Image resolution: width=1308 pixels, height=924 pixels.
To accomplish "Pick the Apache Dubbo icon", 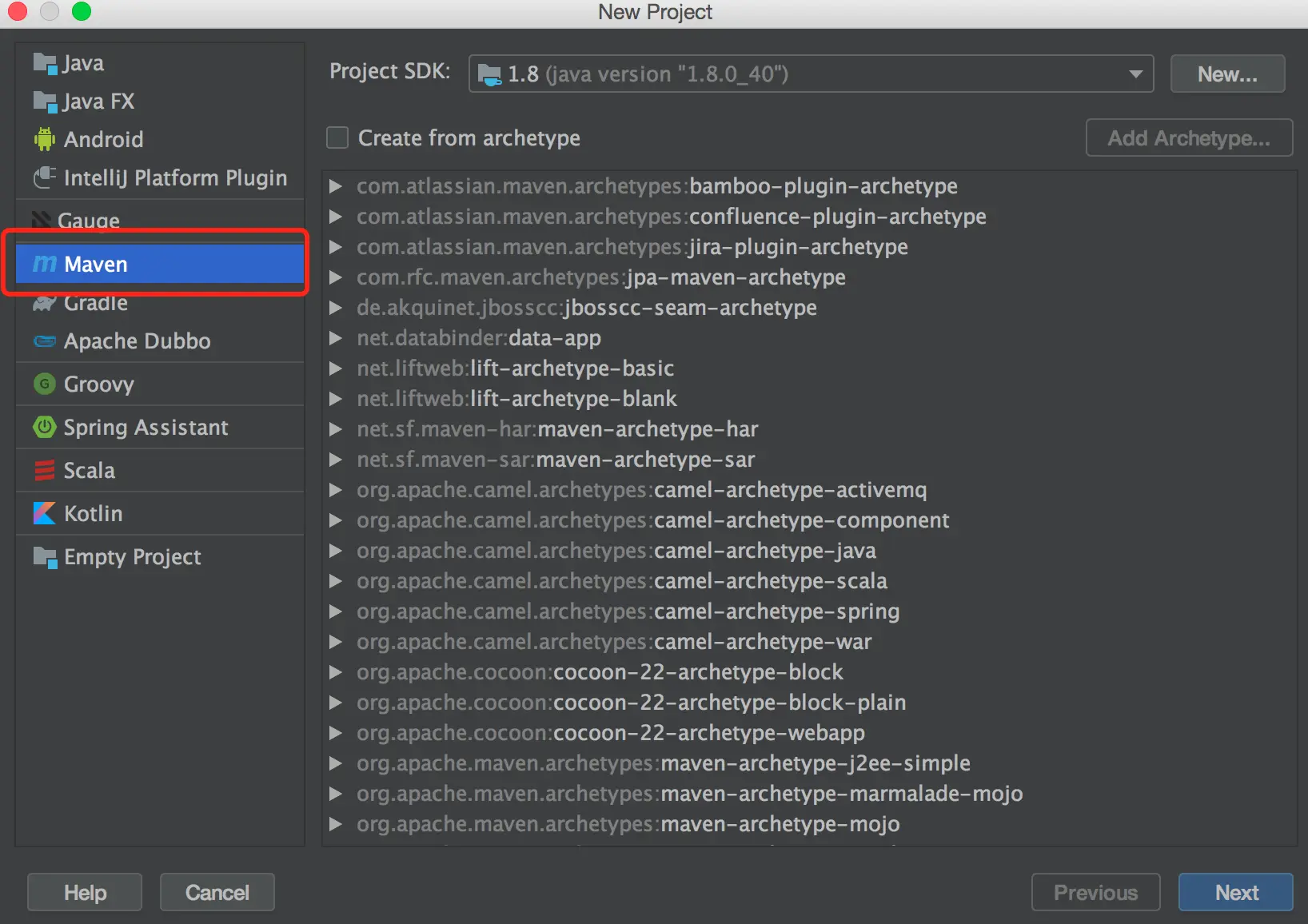I will [x=45, y=341].
